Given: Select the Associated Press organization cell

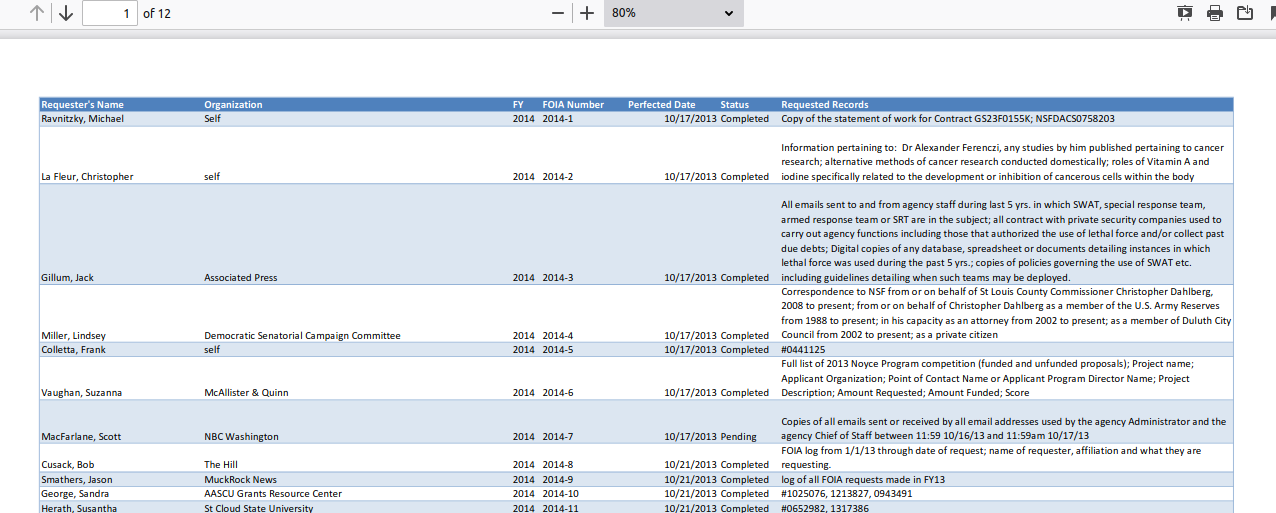Looking at the screenshot, I should pos(241,278).
